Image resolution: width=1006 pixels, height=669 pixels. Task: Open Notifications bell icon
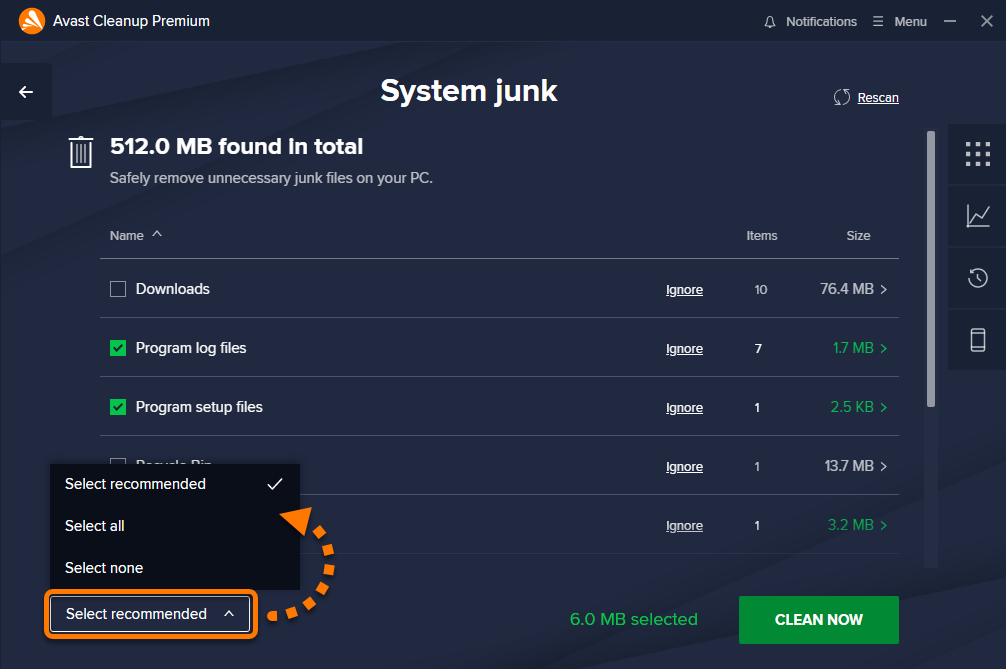(x=770, y=22)
